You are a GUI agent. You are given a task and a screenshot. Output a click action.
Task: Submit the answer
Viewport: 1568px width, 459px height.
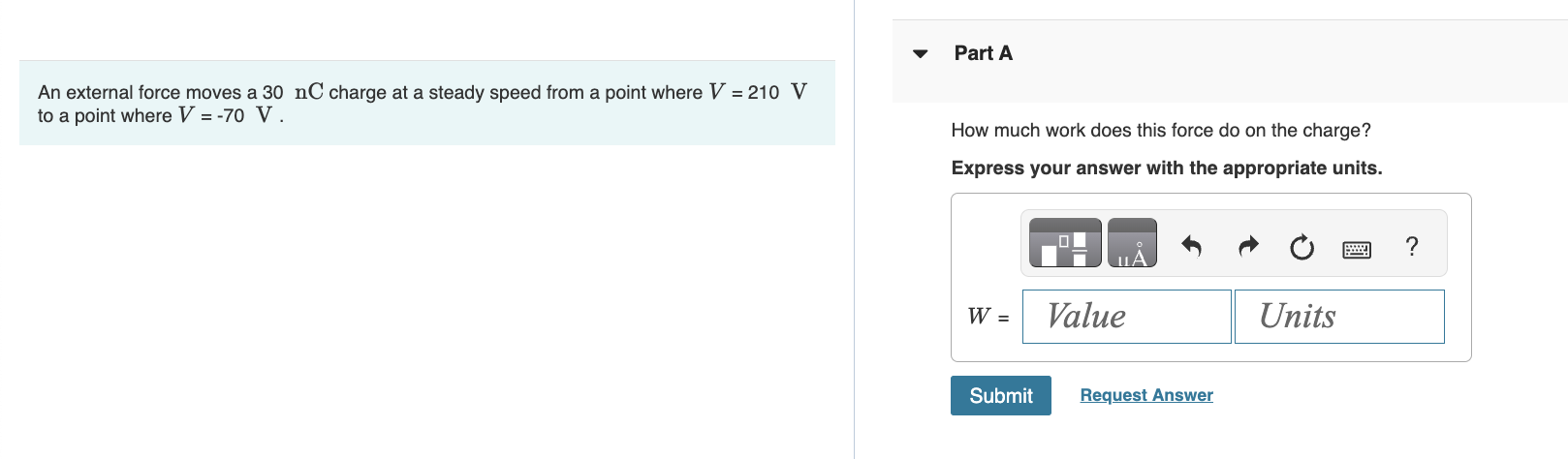pyautogui.click(x=1001, y=395)
